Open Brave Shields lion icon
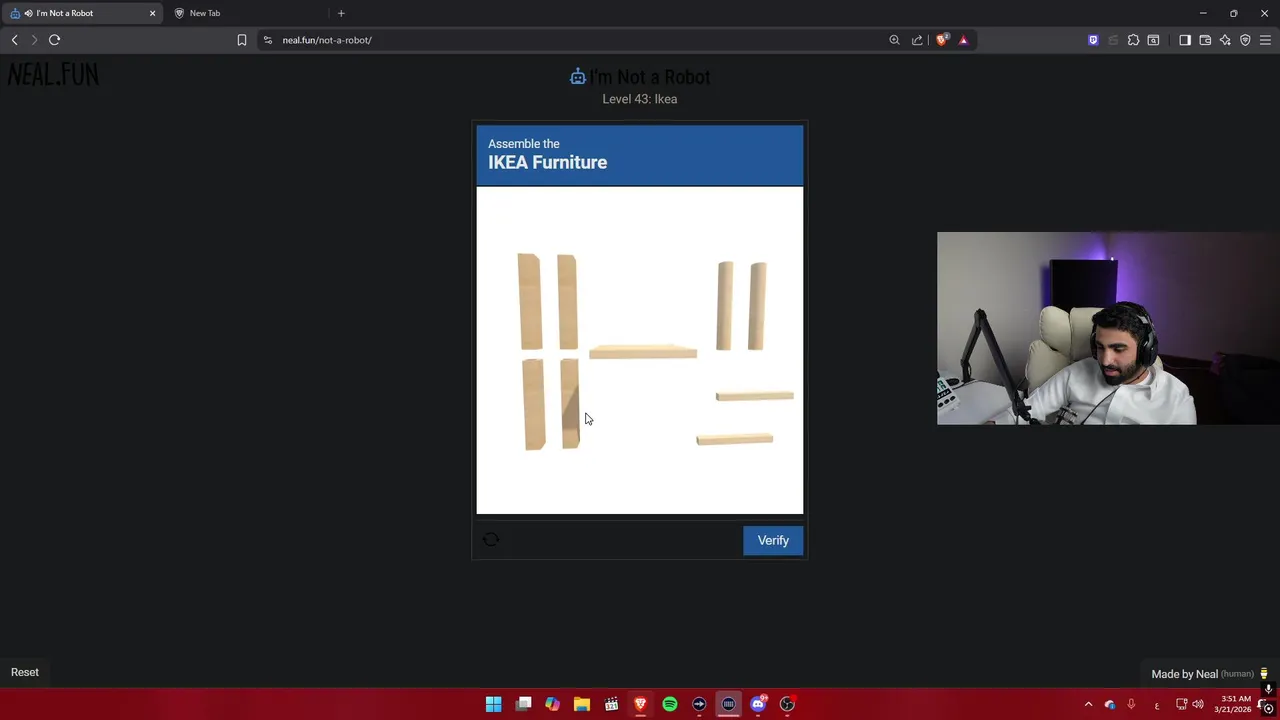The image size is (1280, 720). [x=942, y=40]
